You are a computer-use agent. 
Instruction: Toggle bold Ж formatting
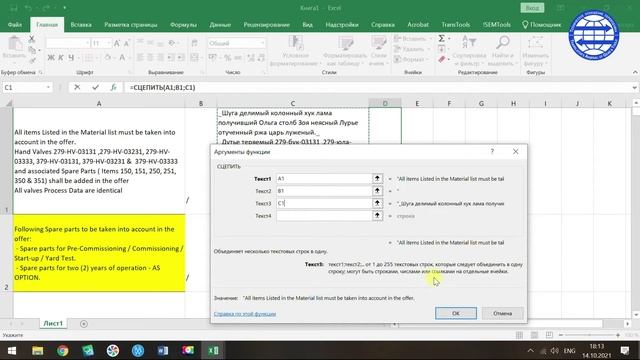coord(51,58)
